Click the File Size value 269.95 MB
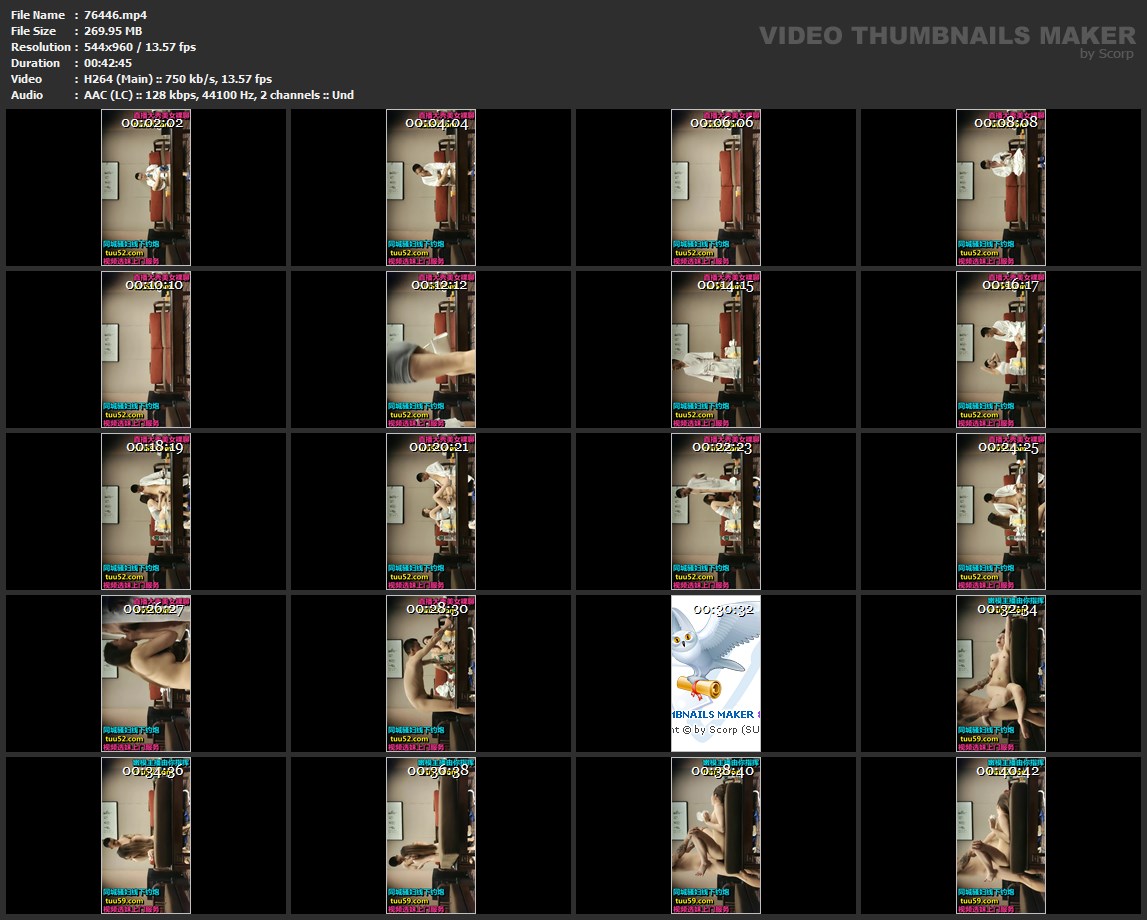 click(113, 31)
